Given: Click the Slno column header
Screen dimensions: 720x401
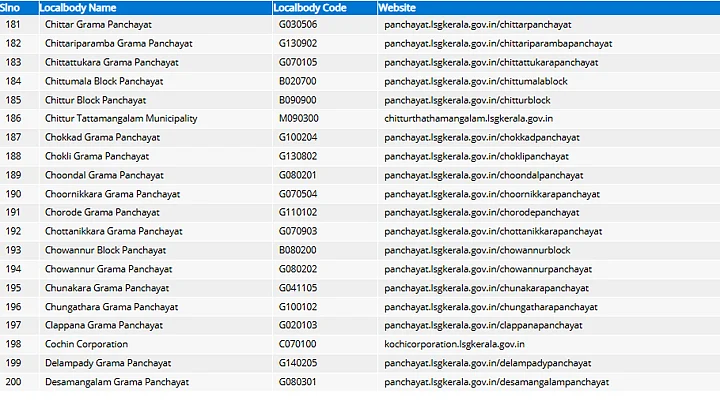Looking at the screenshot, I should [x=13, y=8].
